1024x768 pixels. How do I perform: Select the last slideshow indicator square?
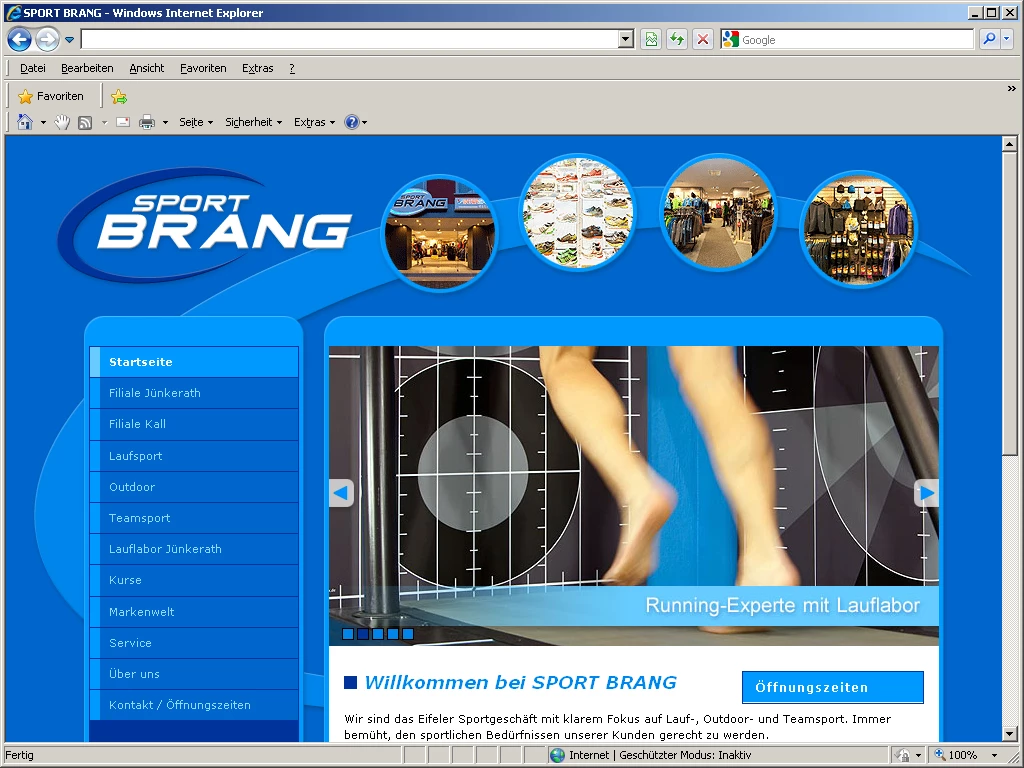408,633
